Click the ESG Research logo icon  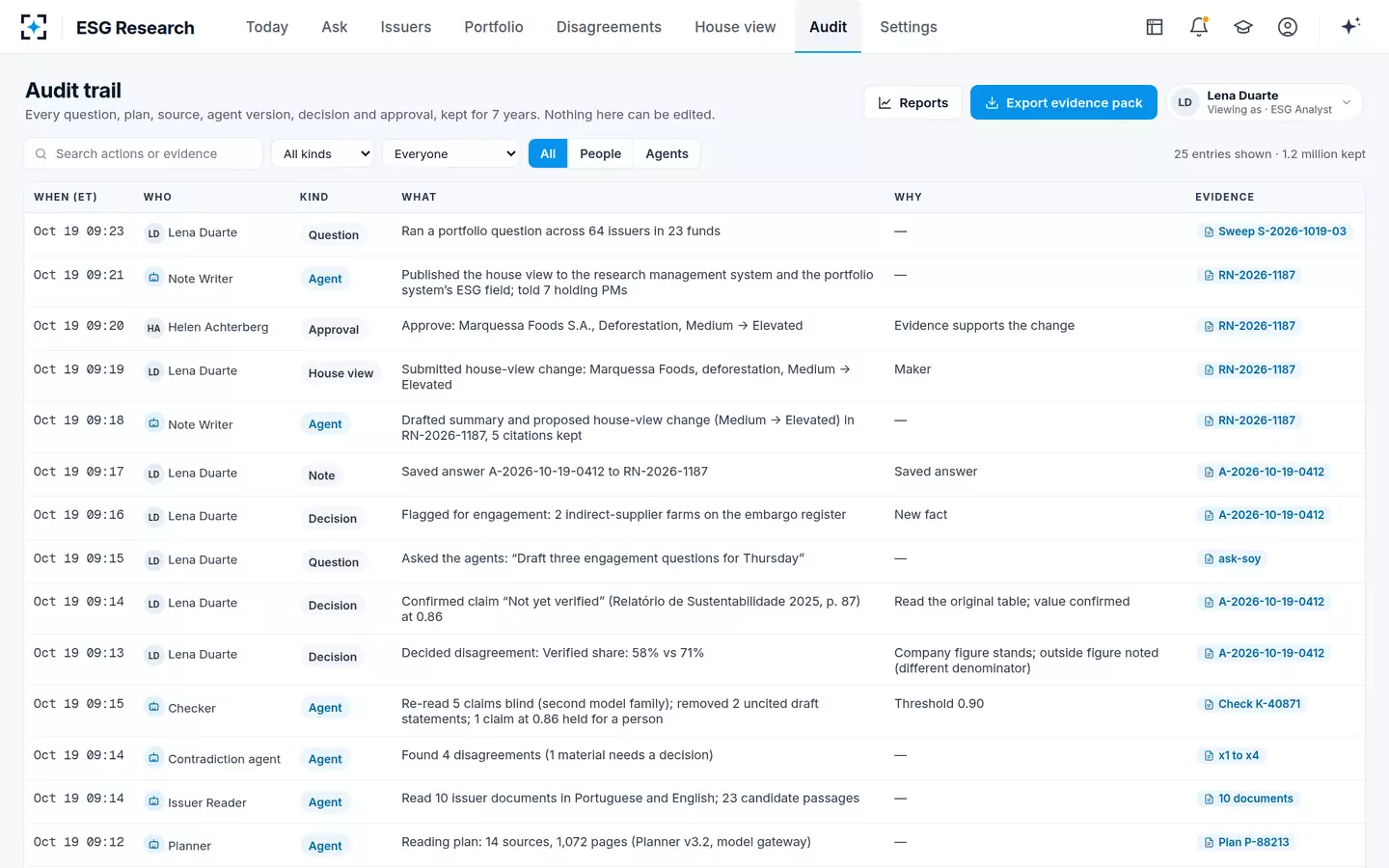coord(34,27)
